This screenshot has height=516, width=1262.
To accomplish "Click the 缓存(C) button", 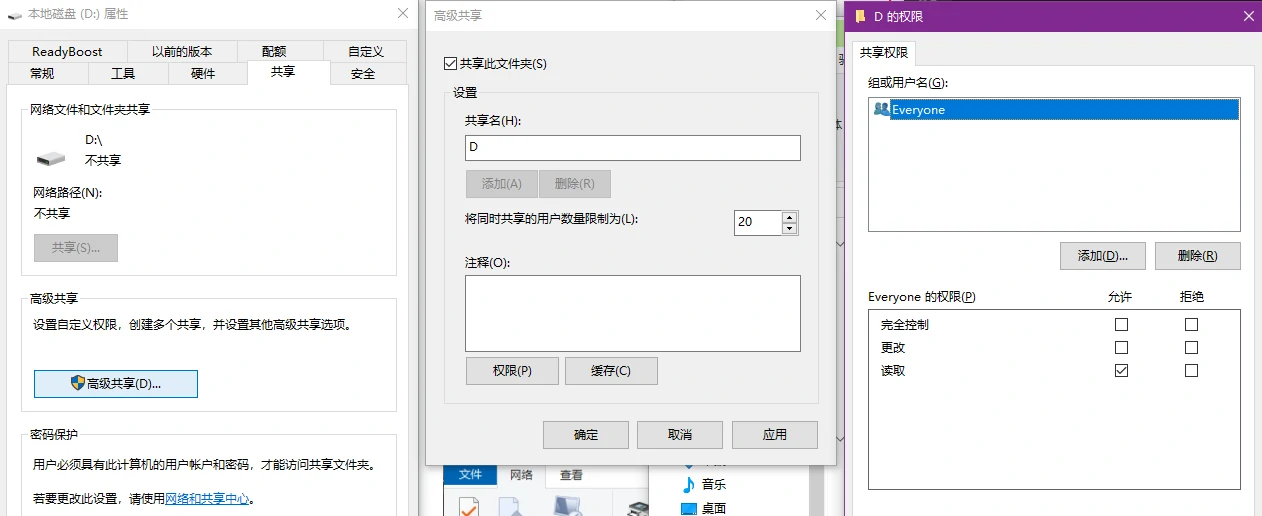I will (x=611, y=371).
